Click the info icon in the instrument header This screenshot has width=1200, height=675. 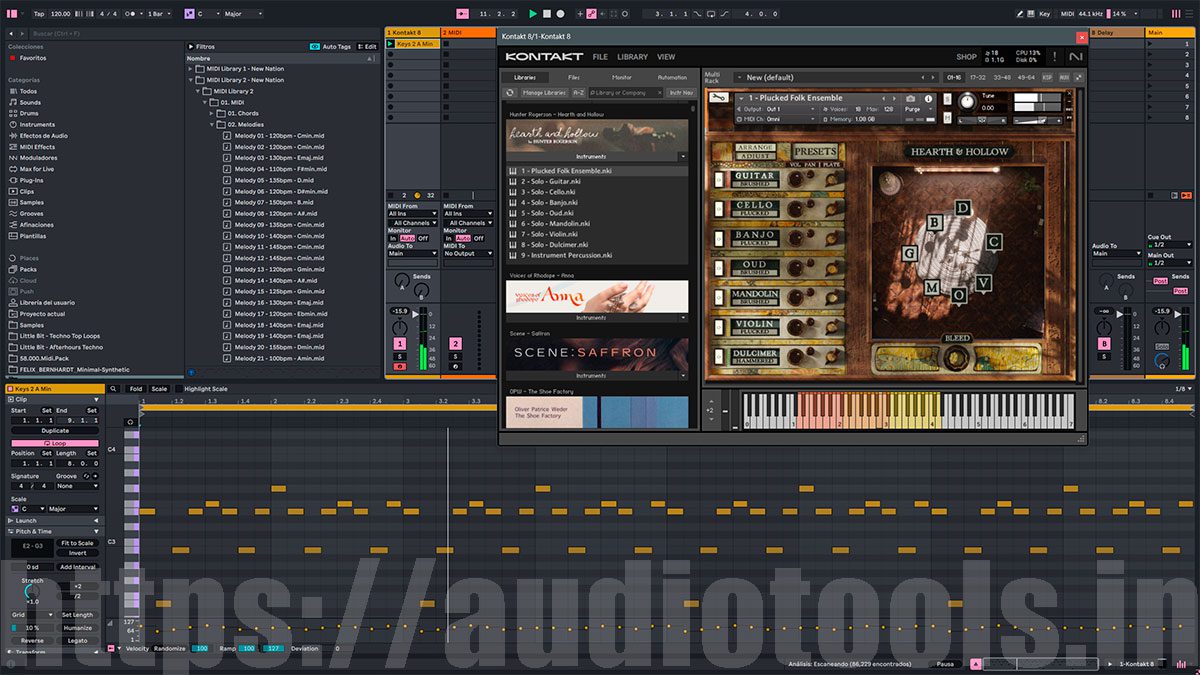pyautogui.click(x=928, y=98)
